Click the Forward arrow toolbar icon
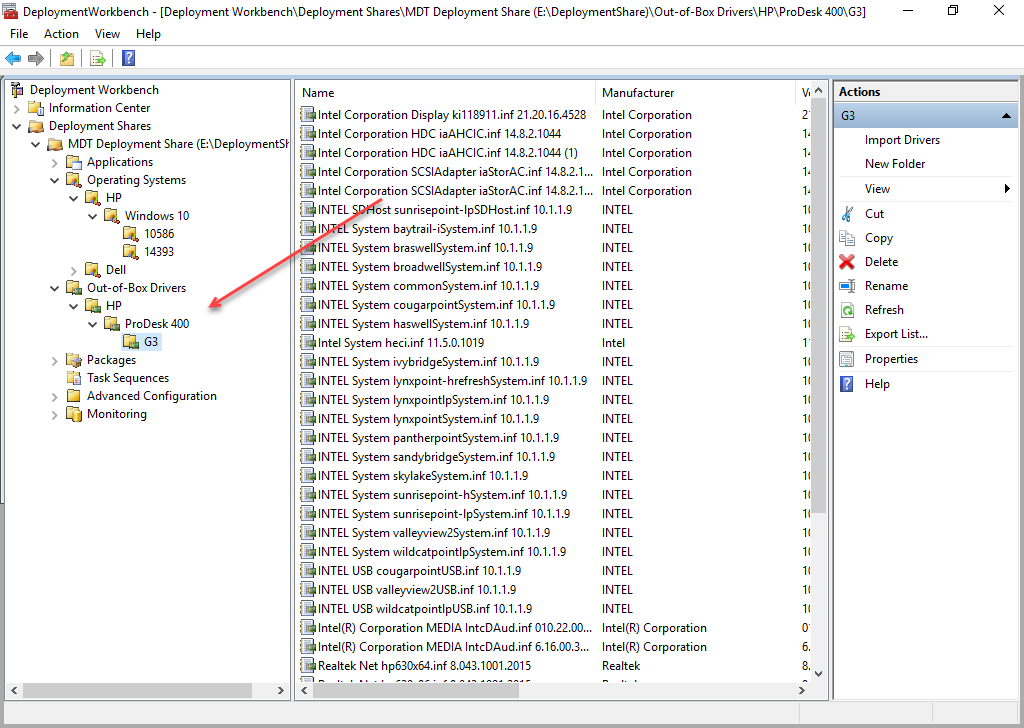Viewport: 1024px width, 728px height. coord(36,58)
